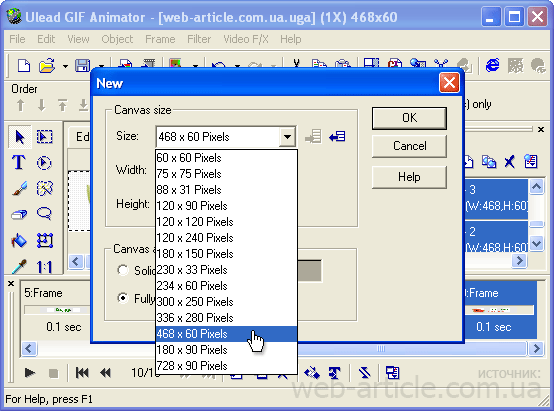Click the Cancel button
This screenshot has height=411, width=554.
(x=409, y=146)
